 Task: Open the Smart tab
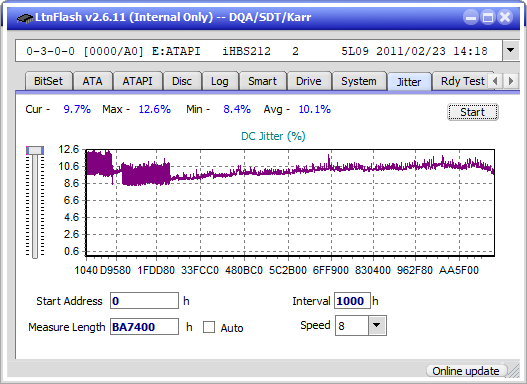262,81
